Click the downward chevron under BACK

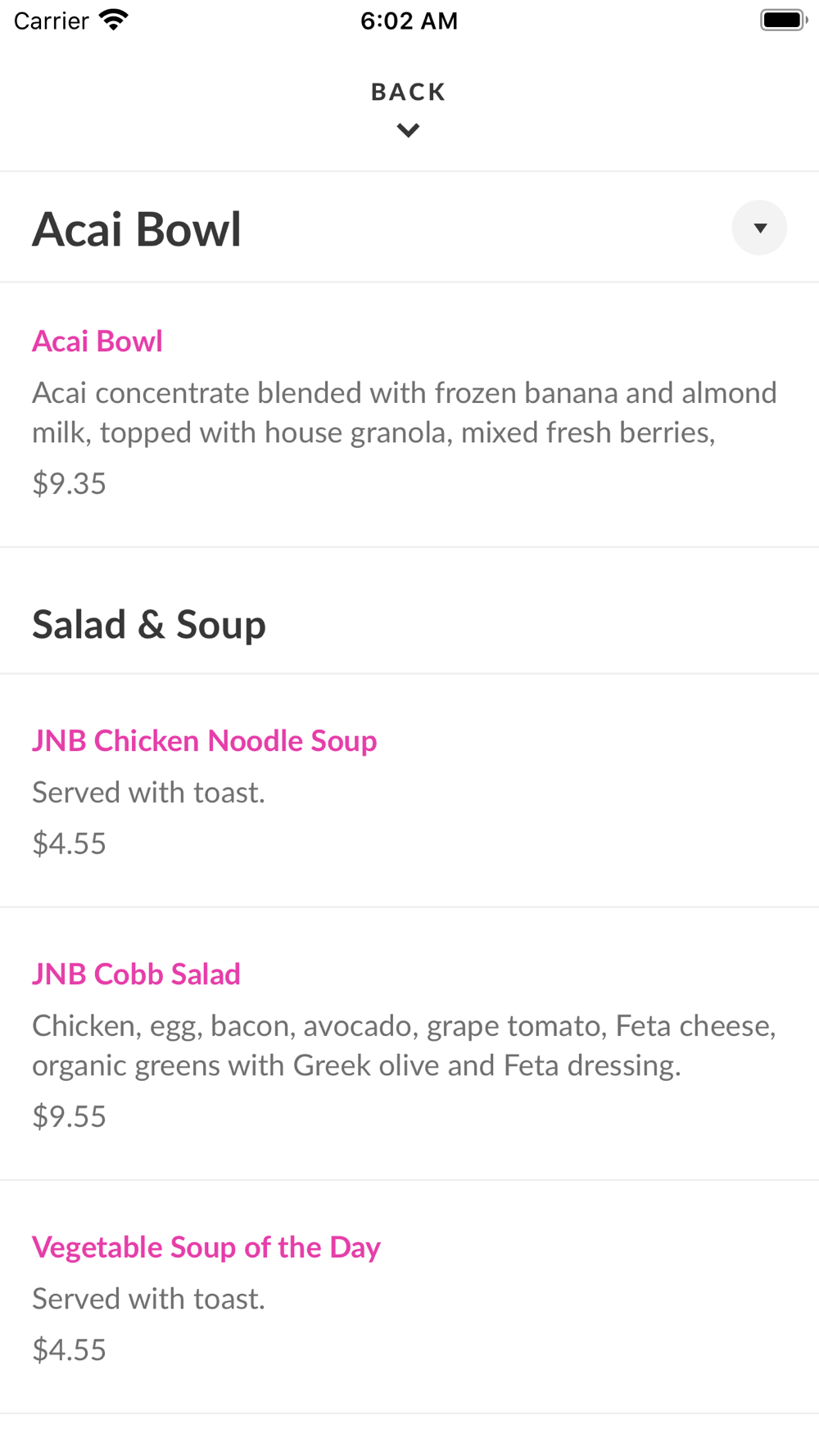408,130
